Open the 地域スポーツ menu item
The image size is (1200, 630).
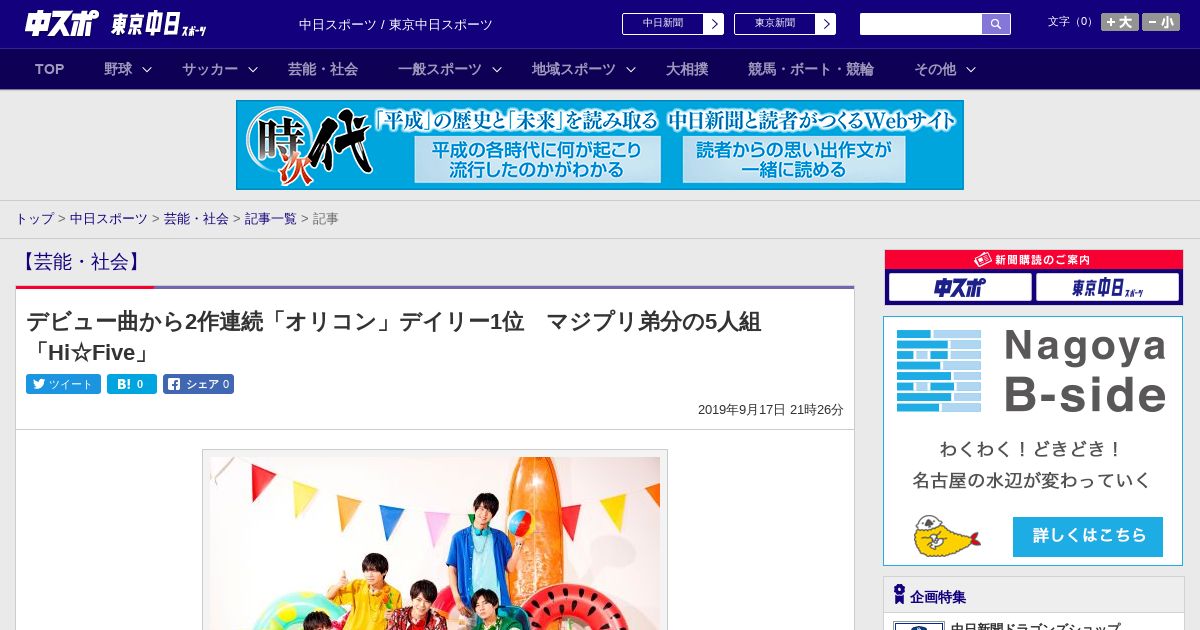point(574,69)
